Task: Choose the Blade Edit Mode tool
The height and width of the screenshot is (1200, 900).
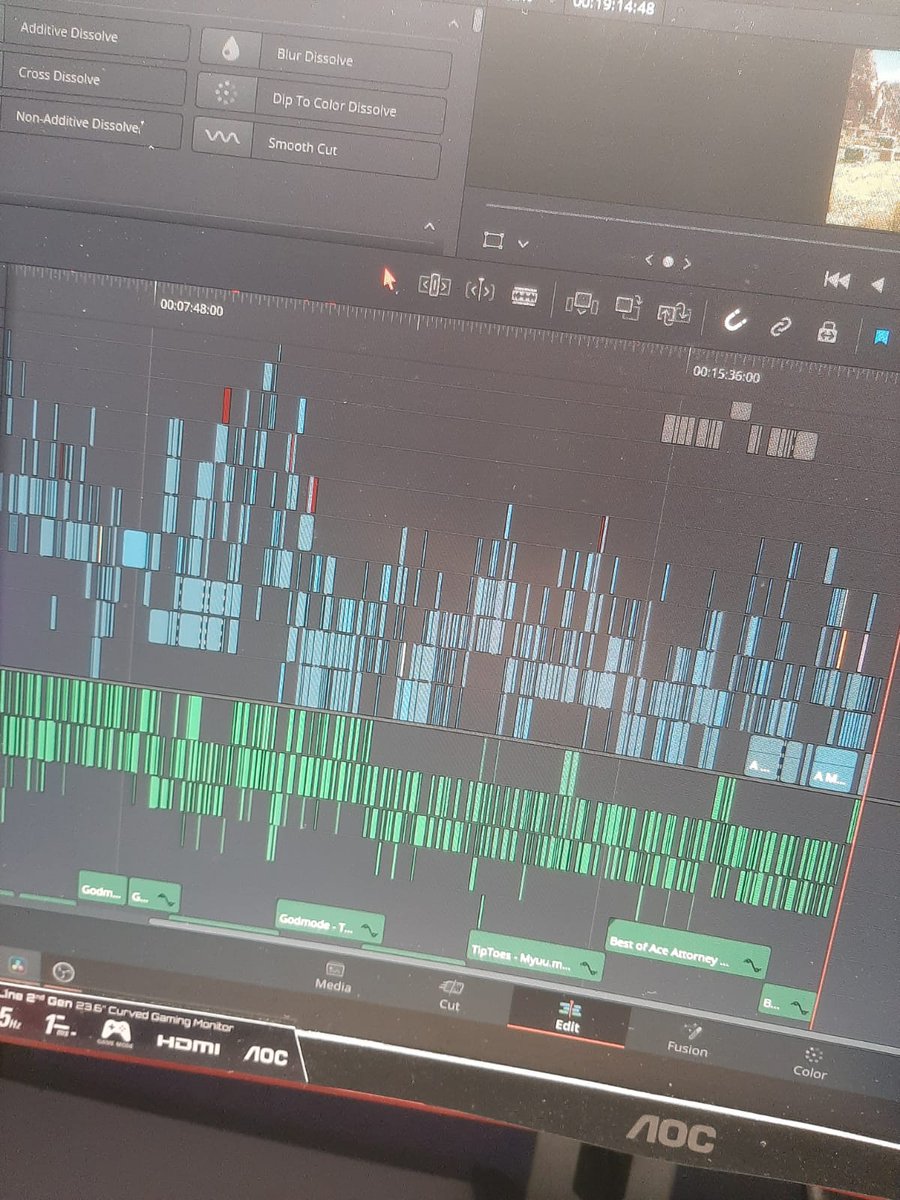Action: pyautogui.click(x=525, y=295)
